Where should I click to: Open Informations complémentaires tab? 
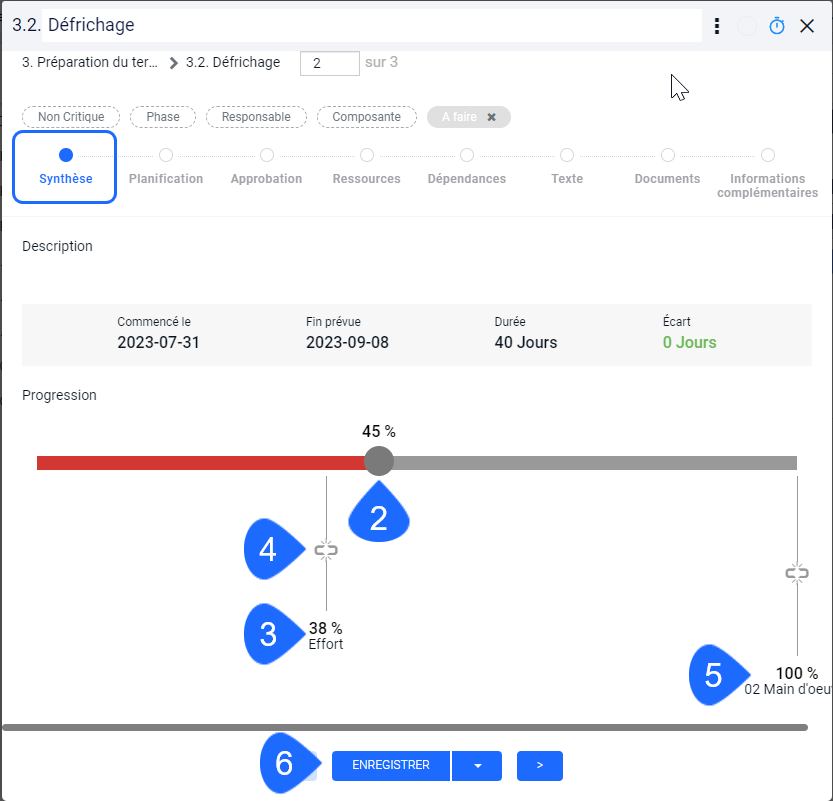point(767,174)
